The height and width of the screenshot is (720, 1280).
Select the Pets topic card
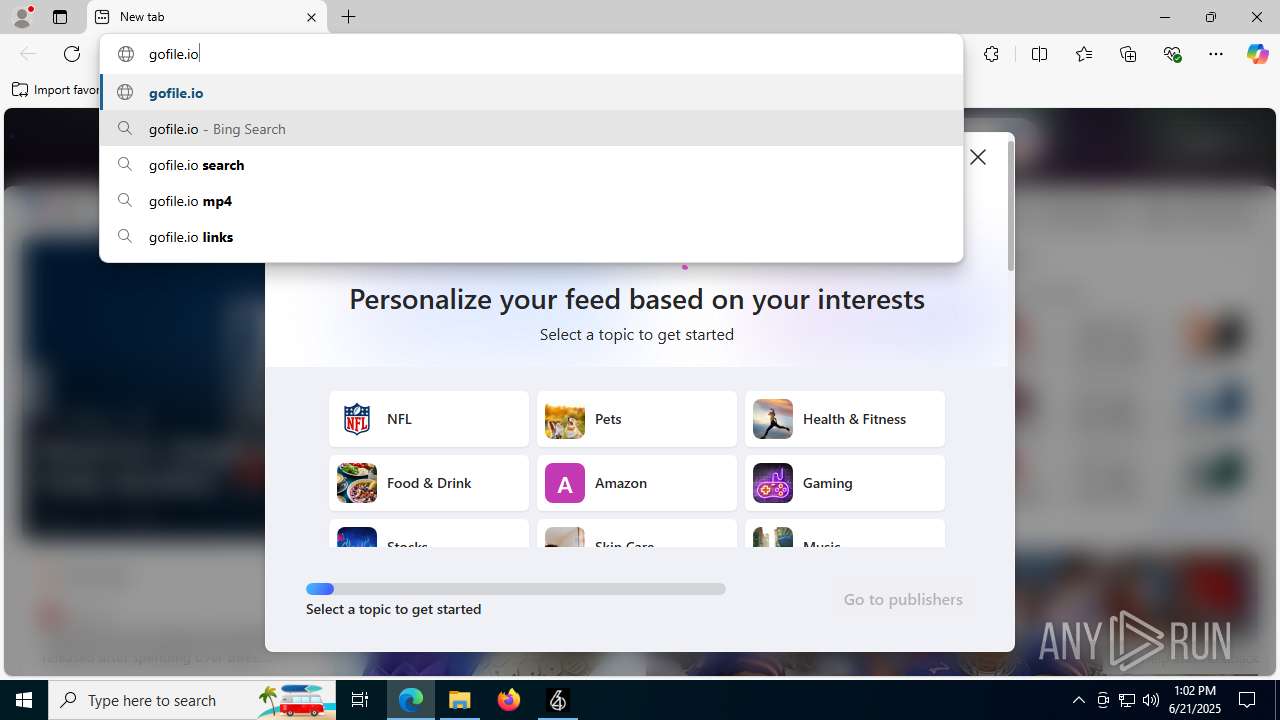pyautogui.click(x=637, y=419)
